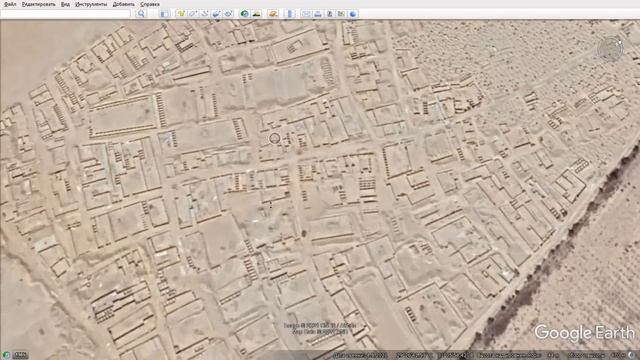Select the add path tool
The width and height of the screenshot is (640, 360).
click(205, 14)
